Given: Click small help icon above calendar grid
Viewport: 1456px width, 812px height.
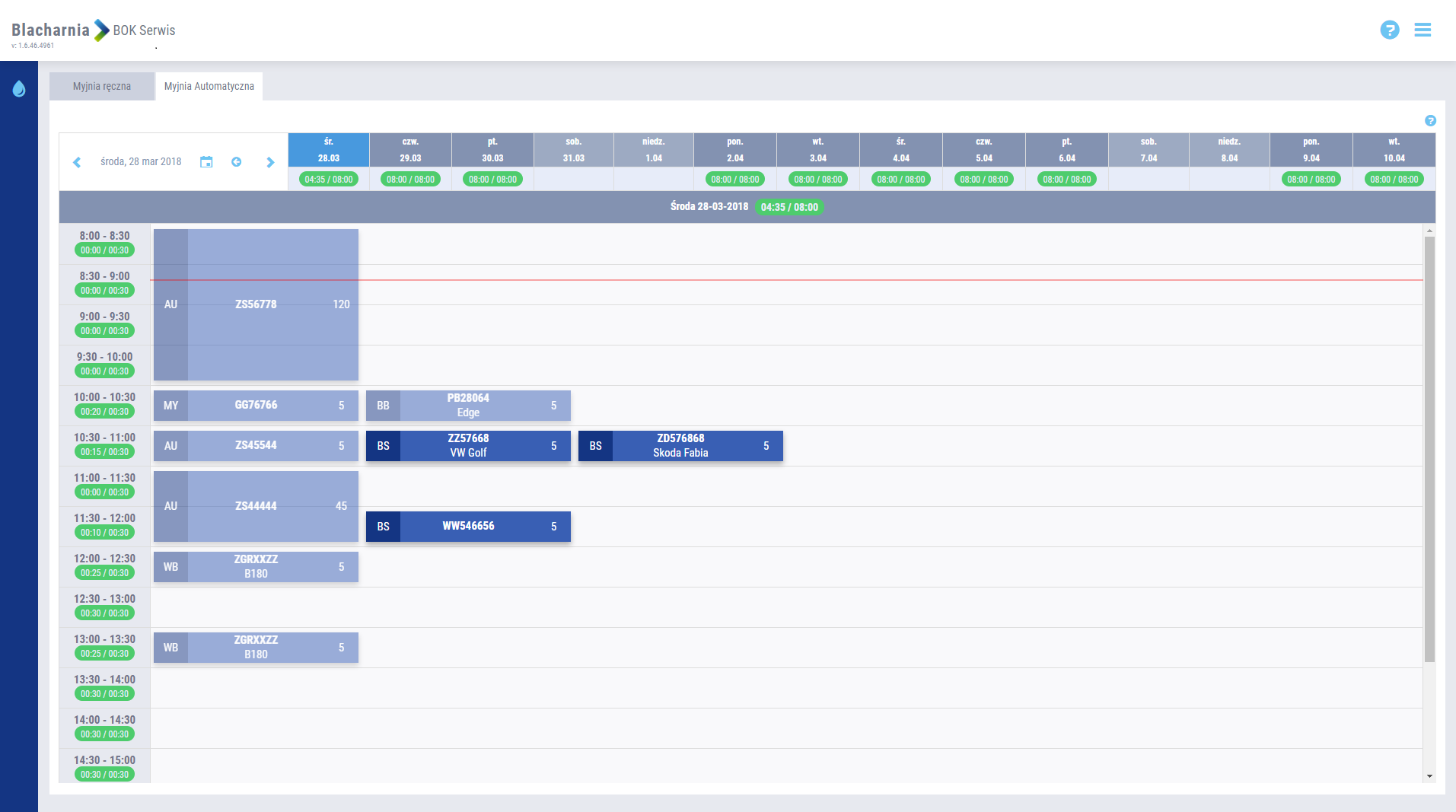Looking at the screenshot, I should tap(1430, 121).
